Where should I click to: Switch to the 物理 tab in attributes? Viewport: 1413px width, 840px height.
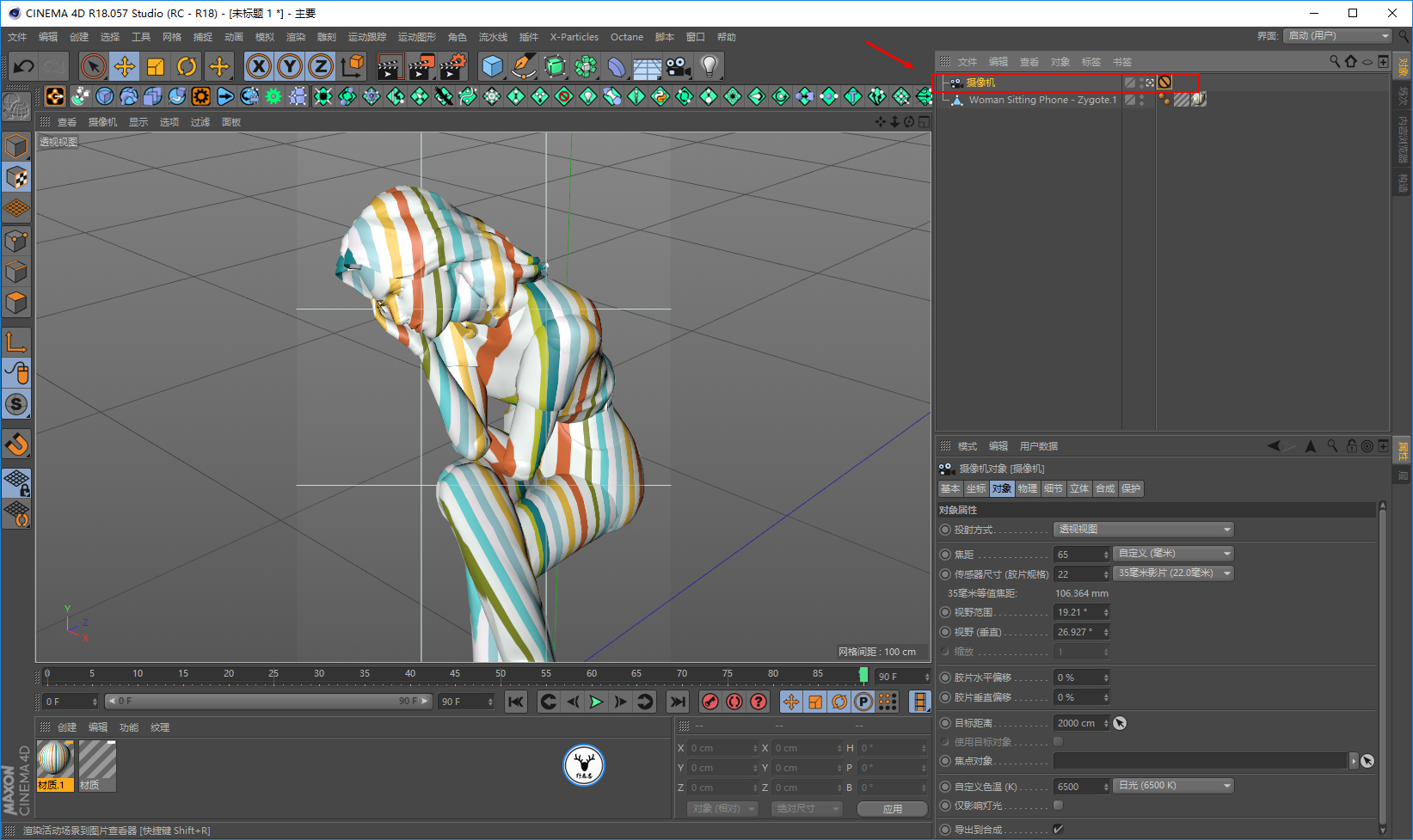1028,488
